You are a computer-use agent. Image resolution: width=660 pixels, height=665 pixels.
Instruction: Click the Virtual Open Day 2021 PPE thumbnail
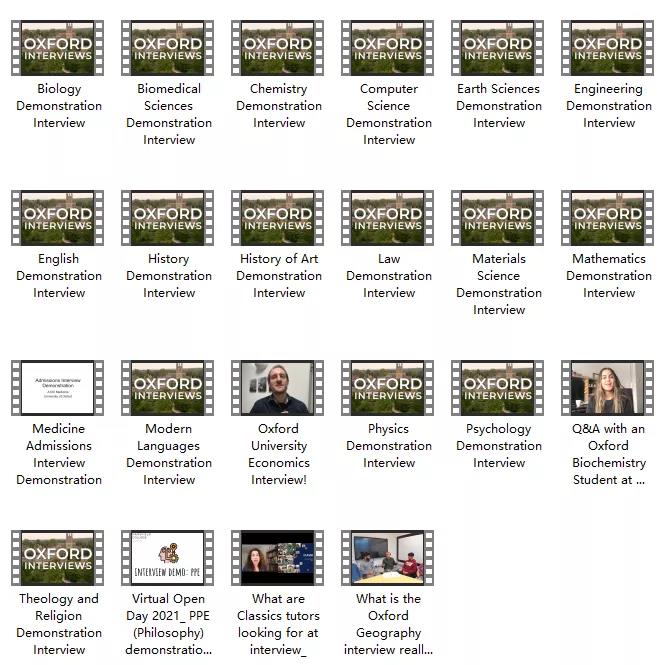[167, 558]
